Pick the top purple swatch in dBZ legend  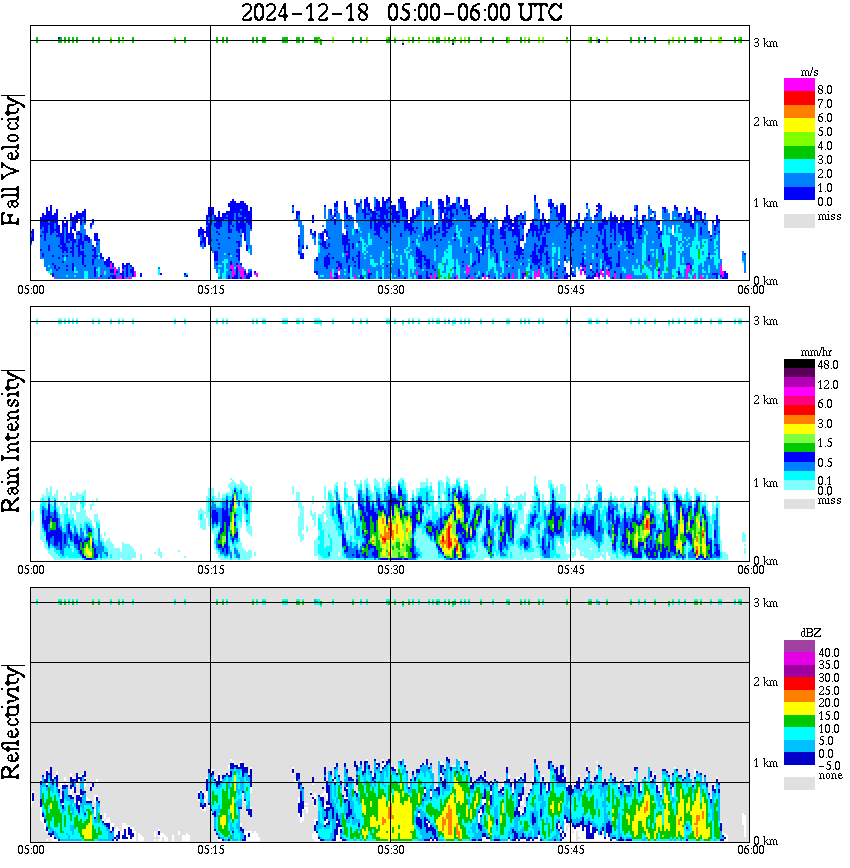[799, 647]
